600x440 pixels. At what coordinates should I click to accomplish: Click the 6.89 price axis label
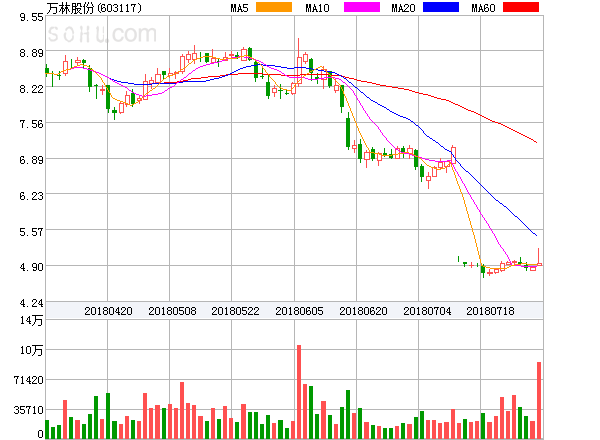tap(31, 160)
